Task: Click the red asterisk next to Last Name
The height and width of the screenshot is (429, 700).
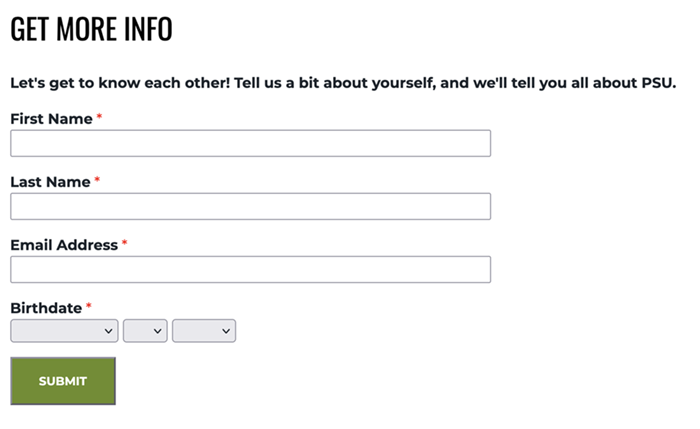Action: click(98, 182)
